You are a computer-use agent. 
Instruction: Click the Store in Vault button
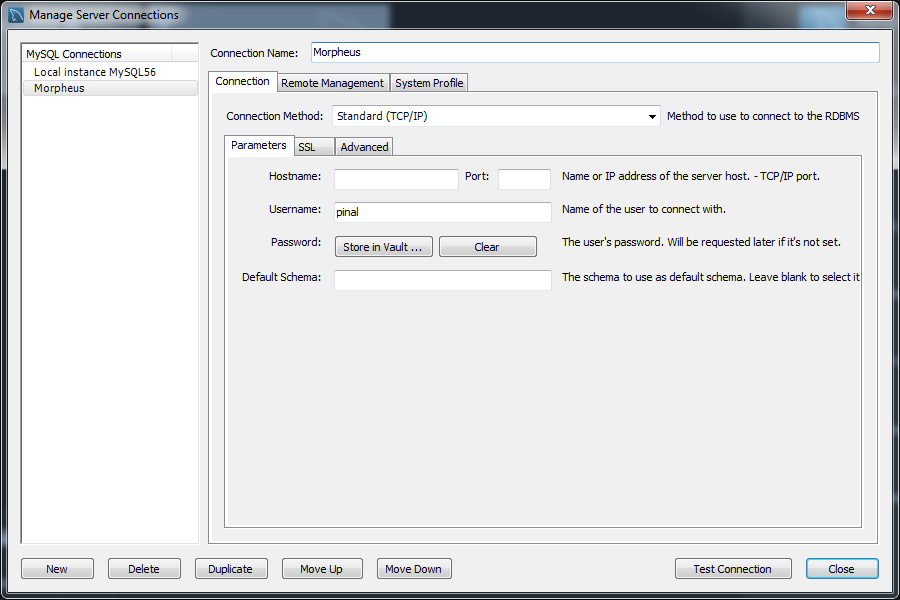click(x=383, y=247)
